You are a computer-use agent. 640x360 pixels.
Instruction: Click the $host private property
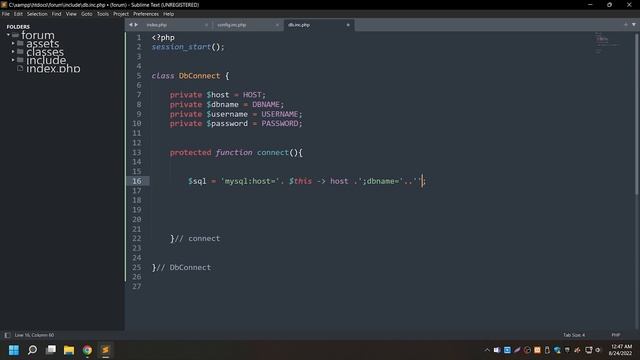tap(218, 95)
